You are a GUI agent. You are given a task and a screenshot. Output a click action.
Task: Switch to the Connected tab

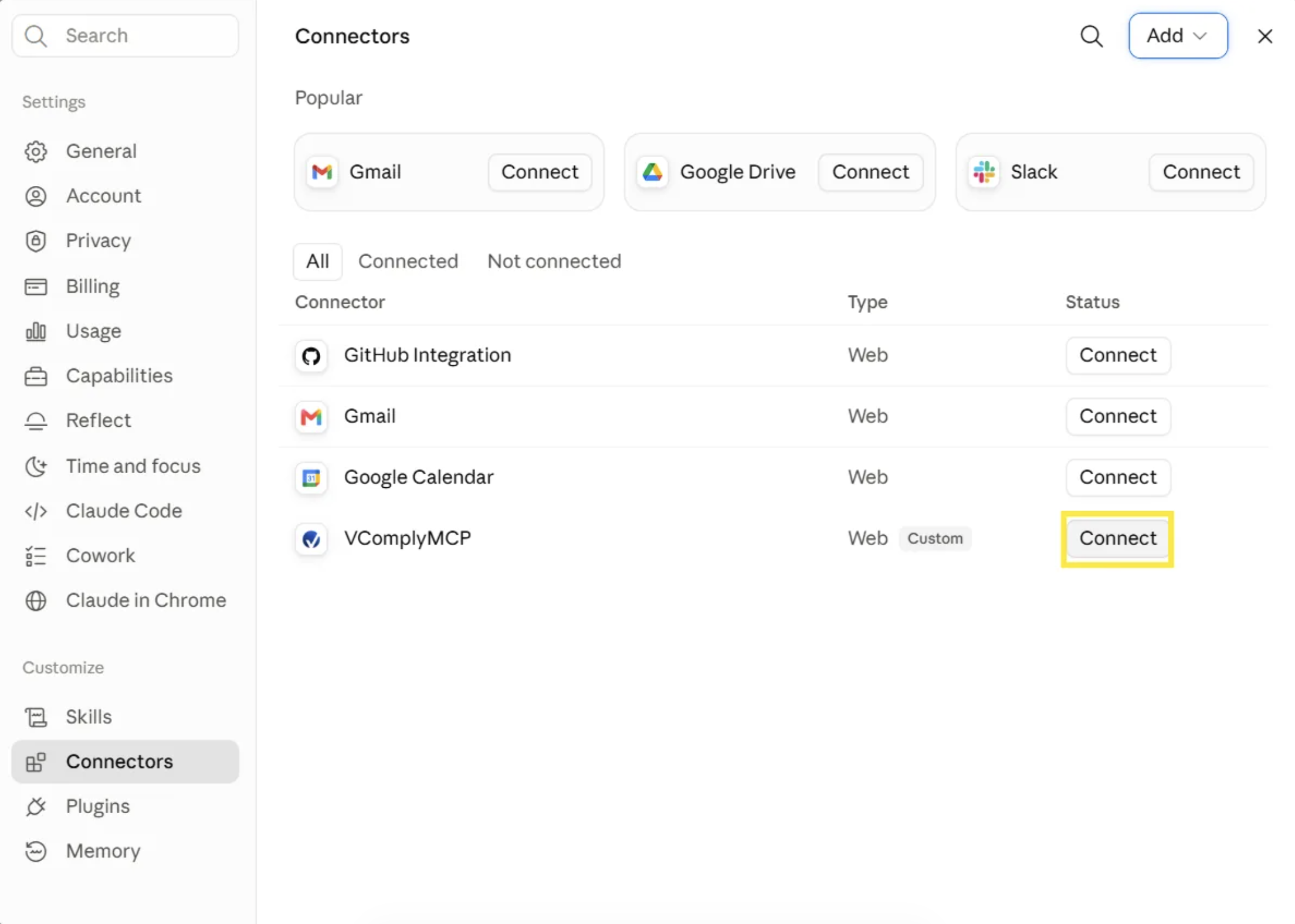pyautogui.click(x=408, y=261)
